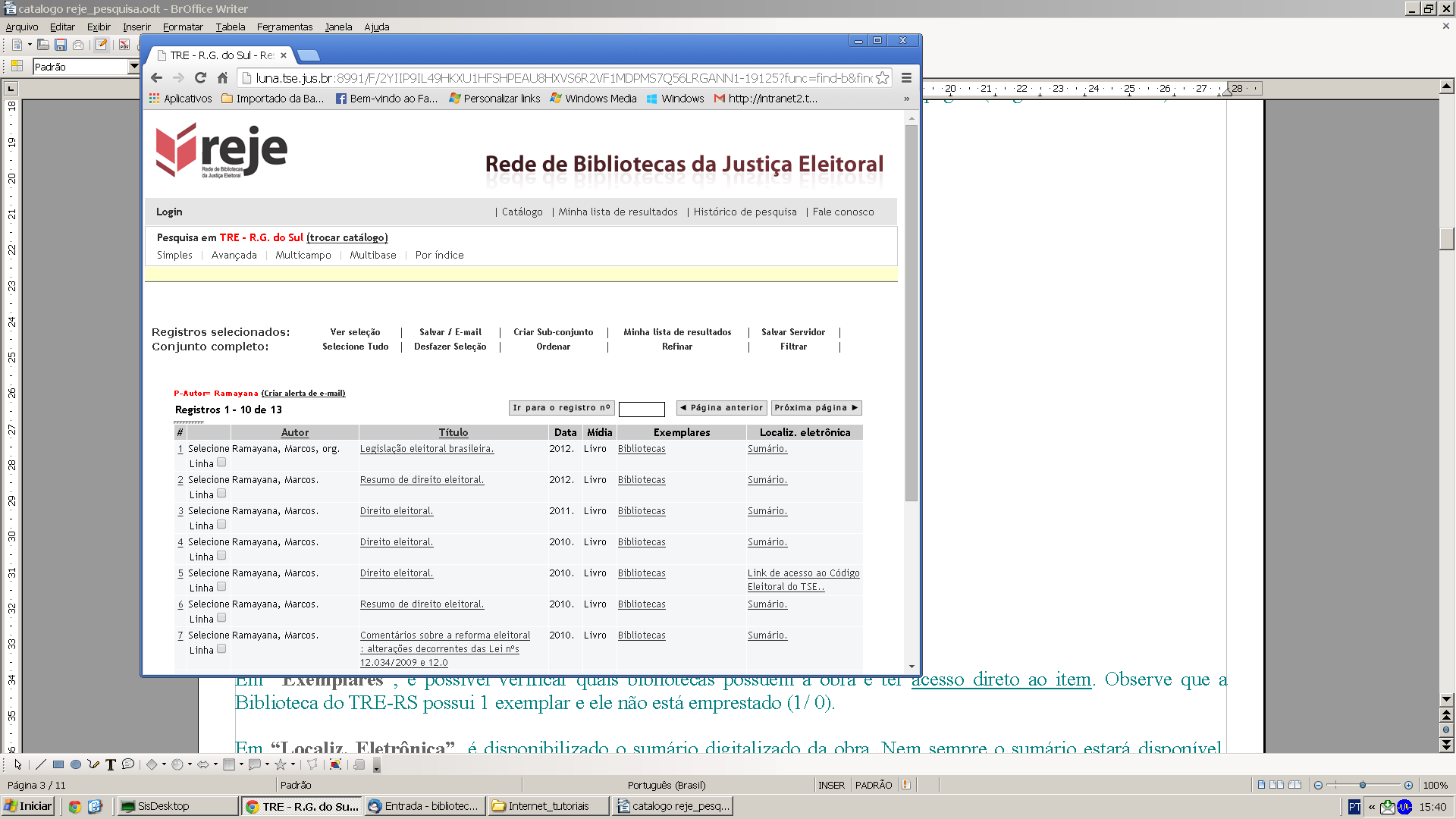Expand the Flowchart dropdown arrow
This screenshot has width=1456, height=819.
tap(241, 764)
